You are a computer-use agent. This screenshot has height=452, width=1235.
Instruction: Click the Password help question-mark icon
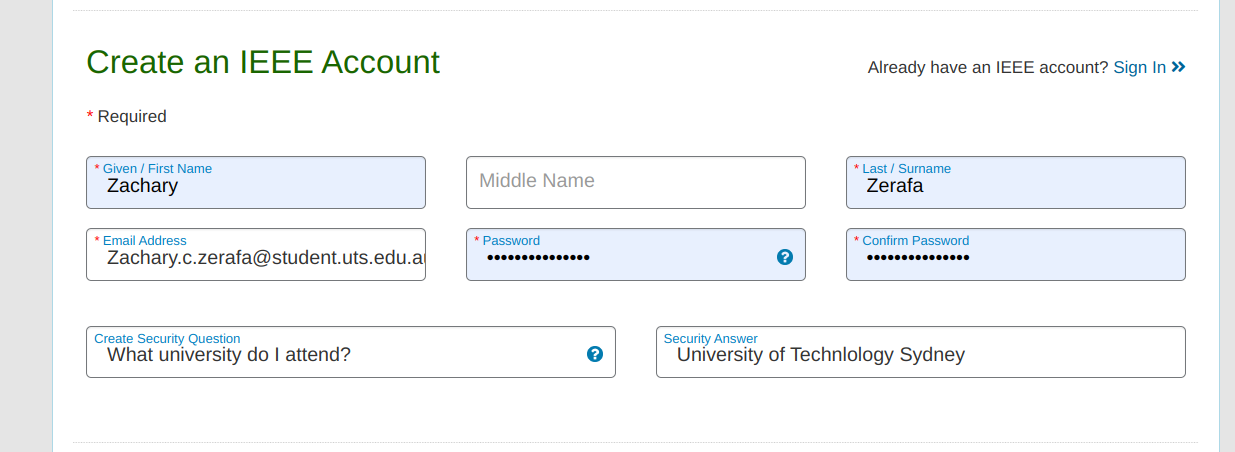coord(785,257)
